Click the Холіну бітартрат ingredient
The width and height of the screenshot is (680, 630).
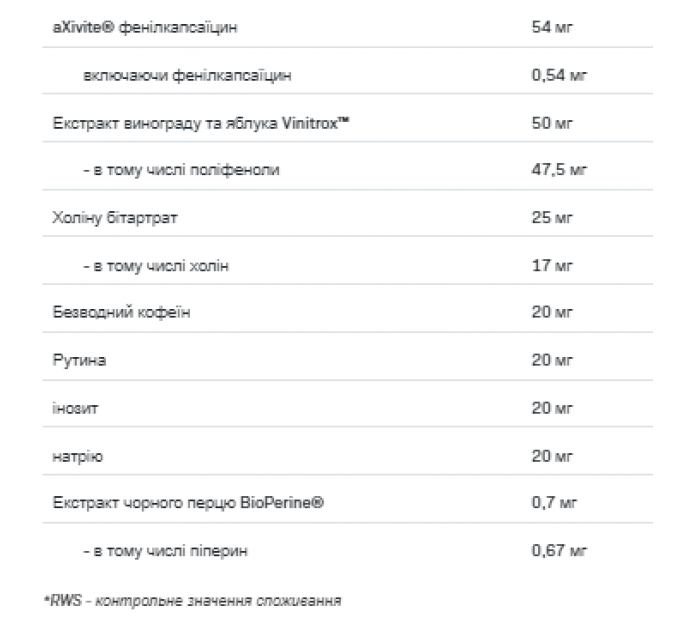(x=115, y=218)
